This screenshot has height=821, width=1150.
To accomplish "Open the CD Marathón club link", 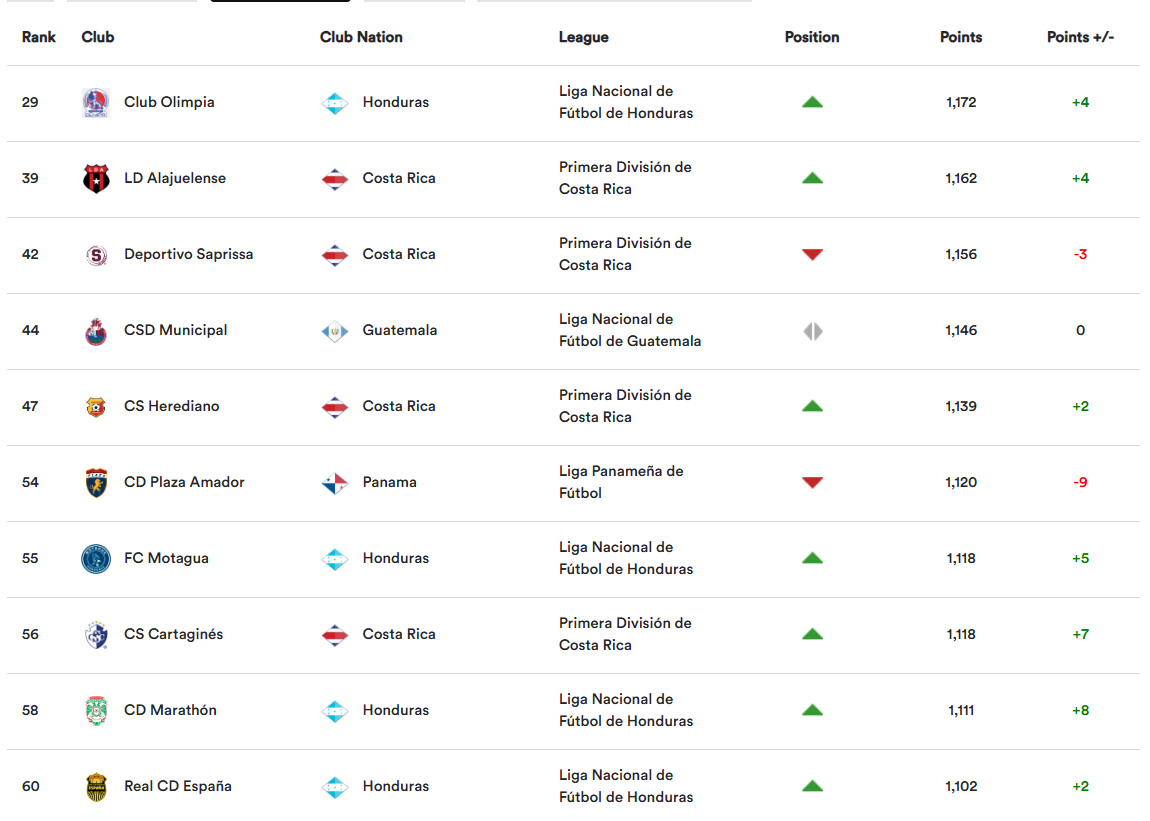I will (x=170, y=710).
